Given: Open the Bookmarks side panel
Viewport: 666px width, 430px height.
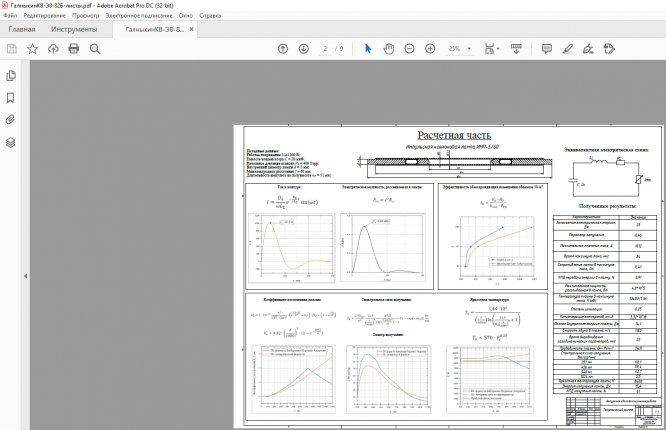Looking at the screenshot, I should pyautogui.click(x=10, y=98).
